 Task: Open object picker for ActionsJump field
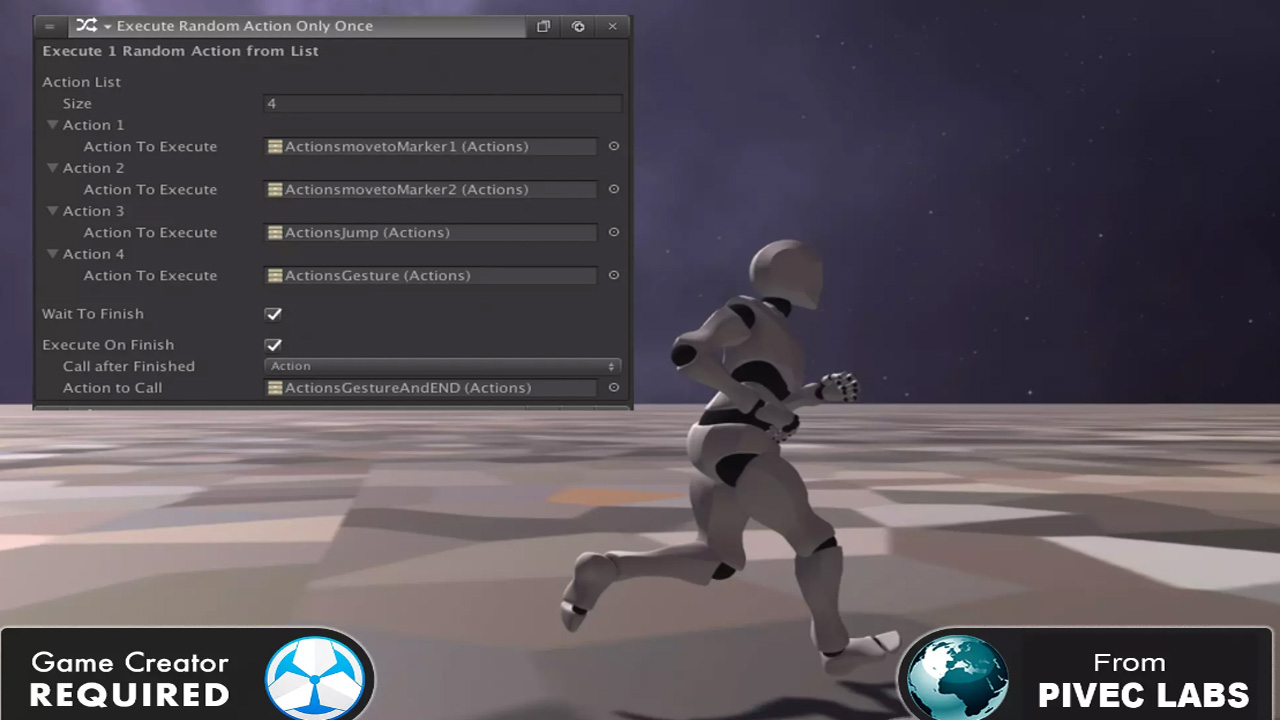[614, 232]
